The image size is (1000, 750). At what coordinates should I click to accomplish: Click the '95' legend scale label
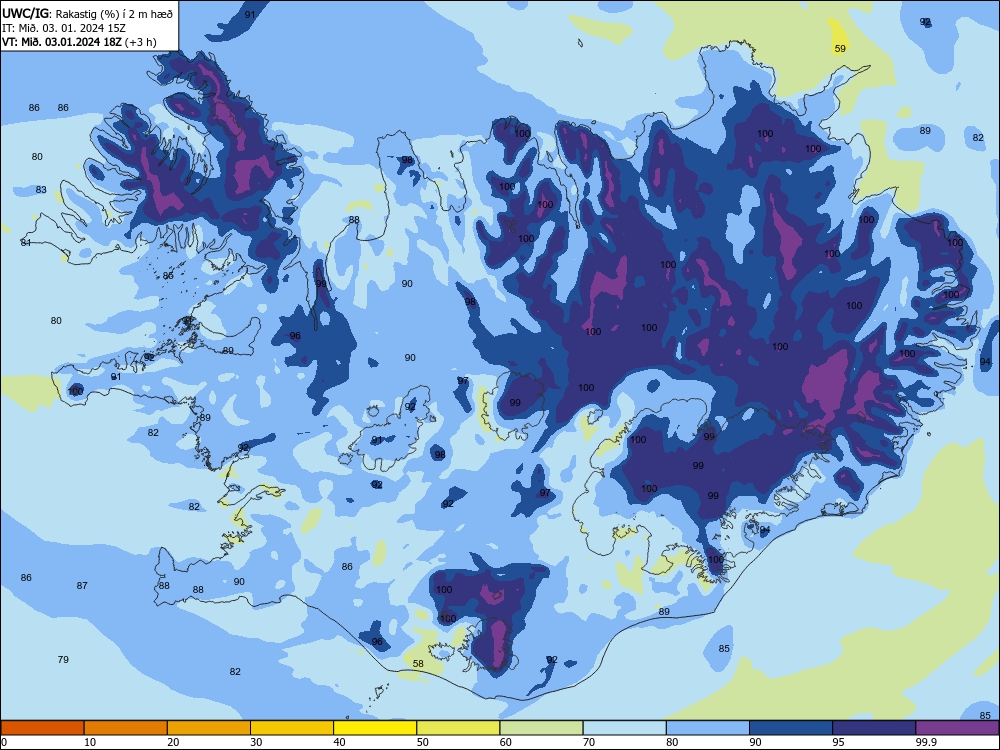point(839,742)
